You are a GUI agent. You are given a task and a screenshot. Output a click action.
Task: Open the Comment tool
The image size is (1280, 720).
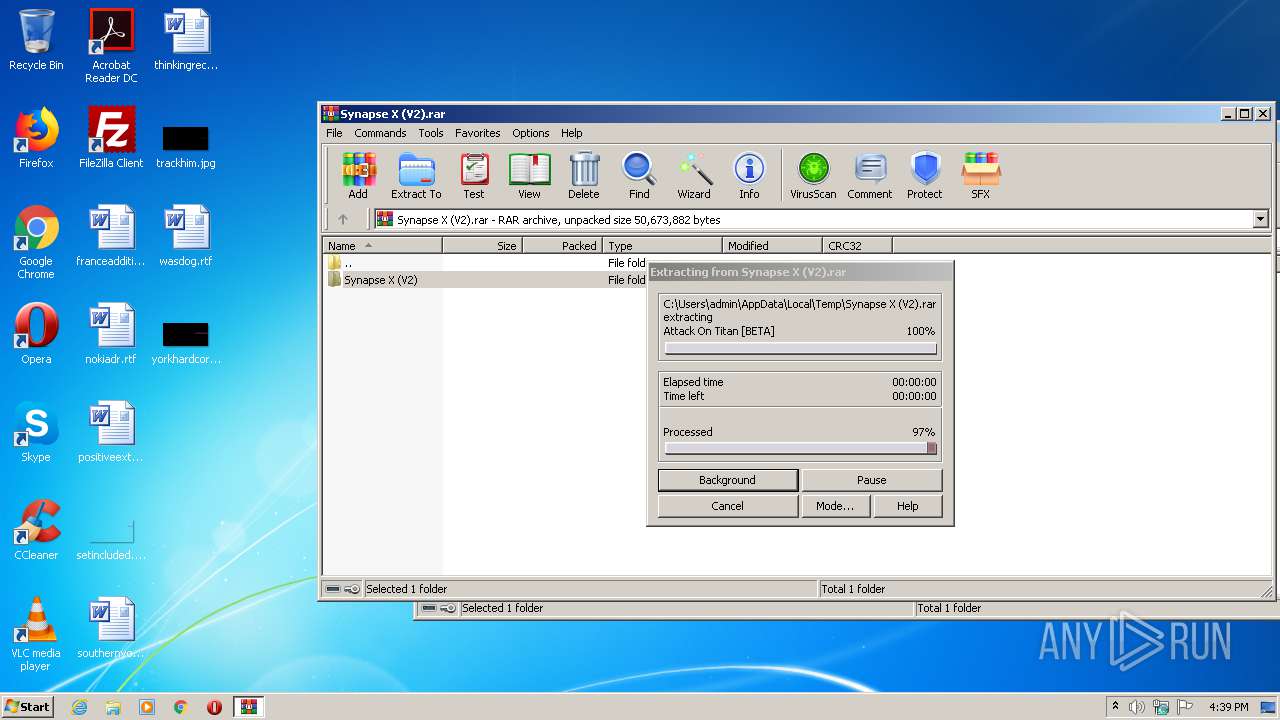point(870,176)
